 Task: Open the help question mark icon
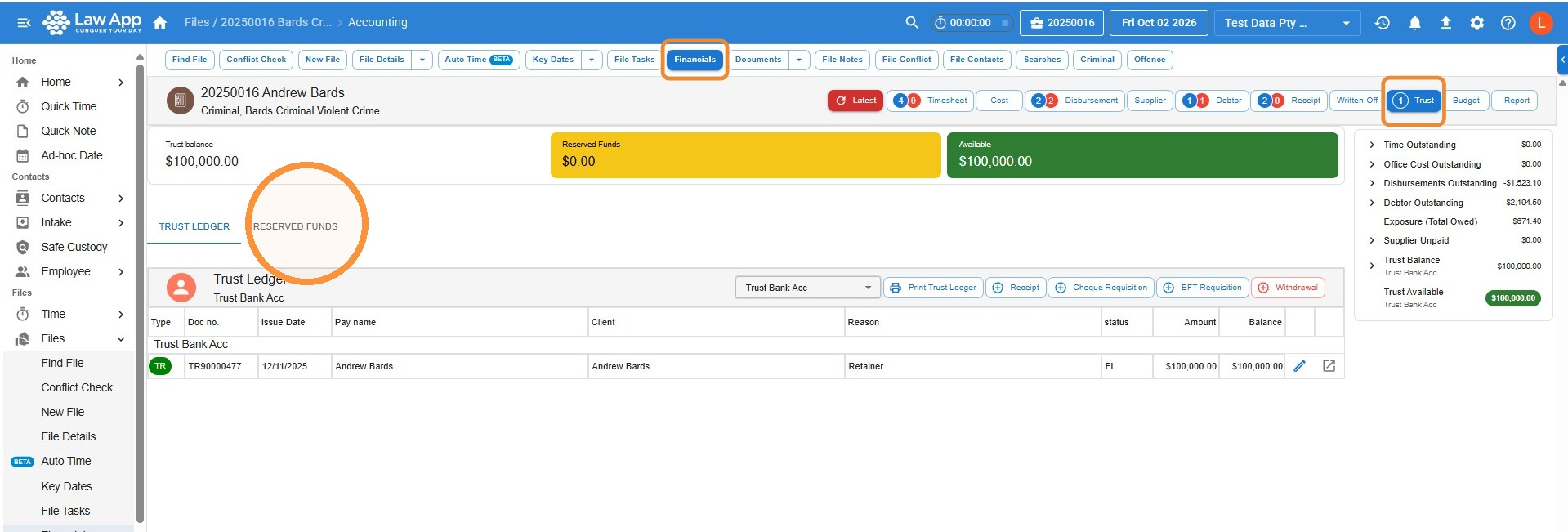(1508, 23)
